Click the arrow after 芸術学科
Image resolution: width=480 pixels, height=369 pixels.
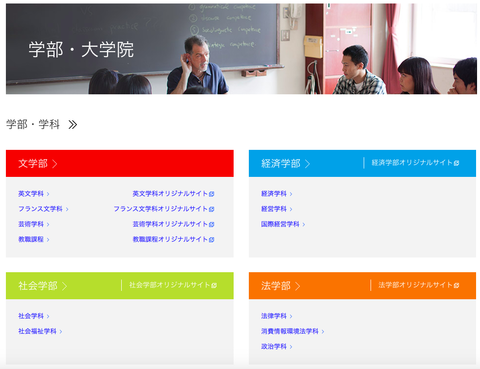[48, 225]
